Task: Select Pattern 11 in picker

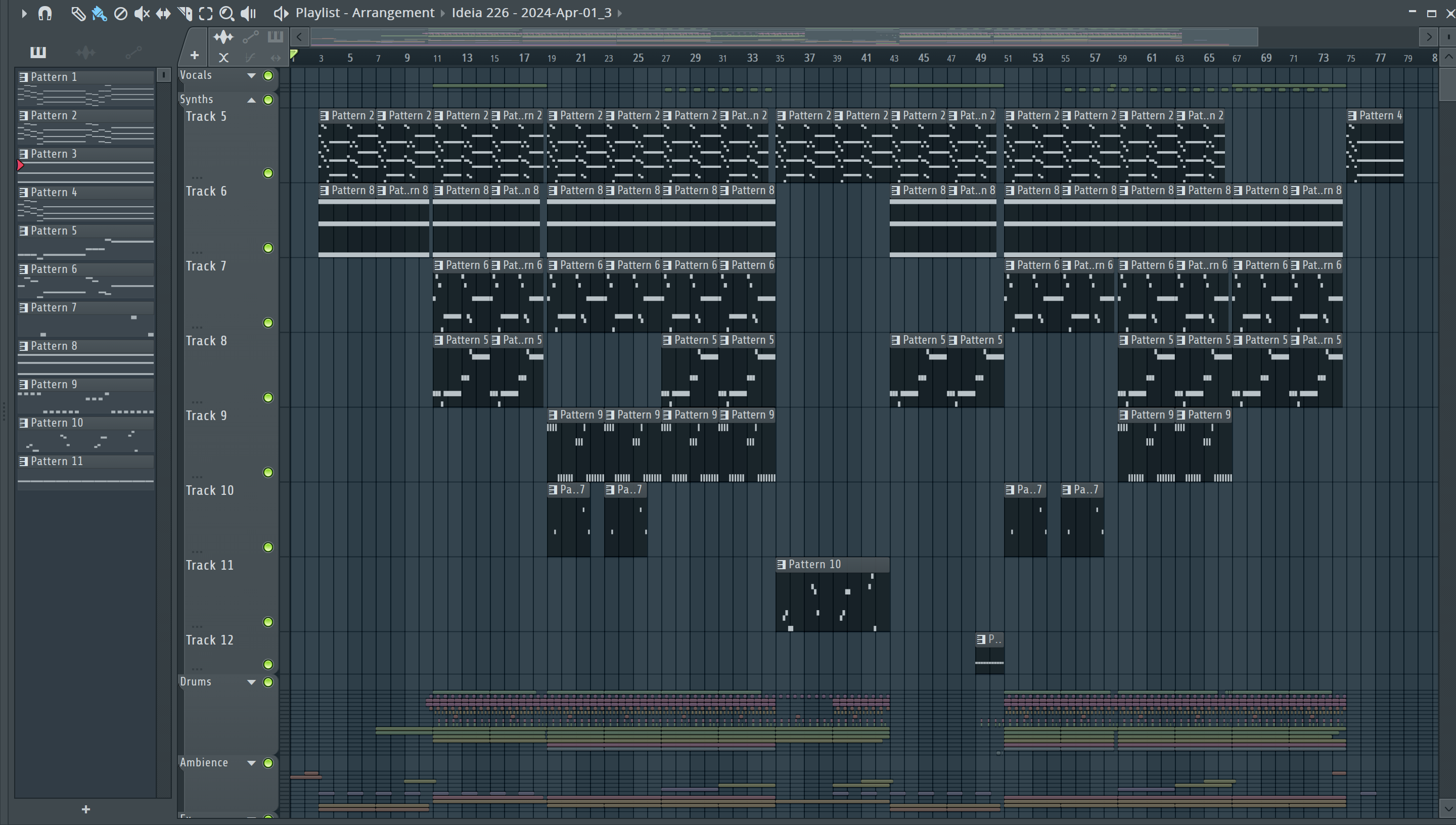Action: click(85, 461)
